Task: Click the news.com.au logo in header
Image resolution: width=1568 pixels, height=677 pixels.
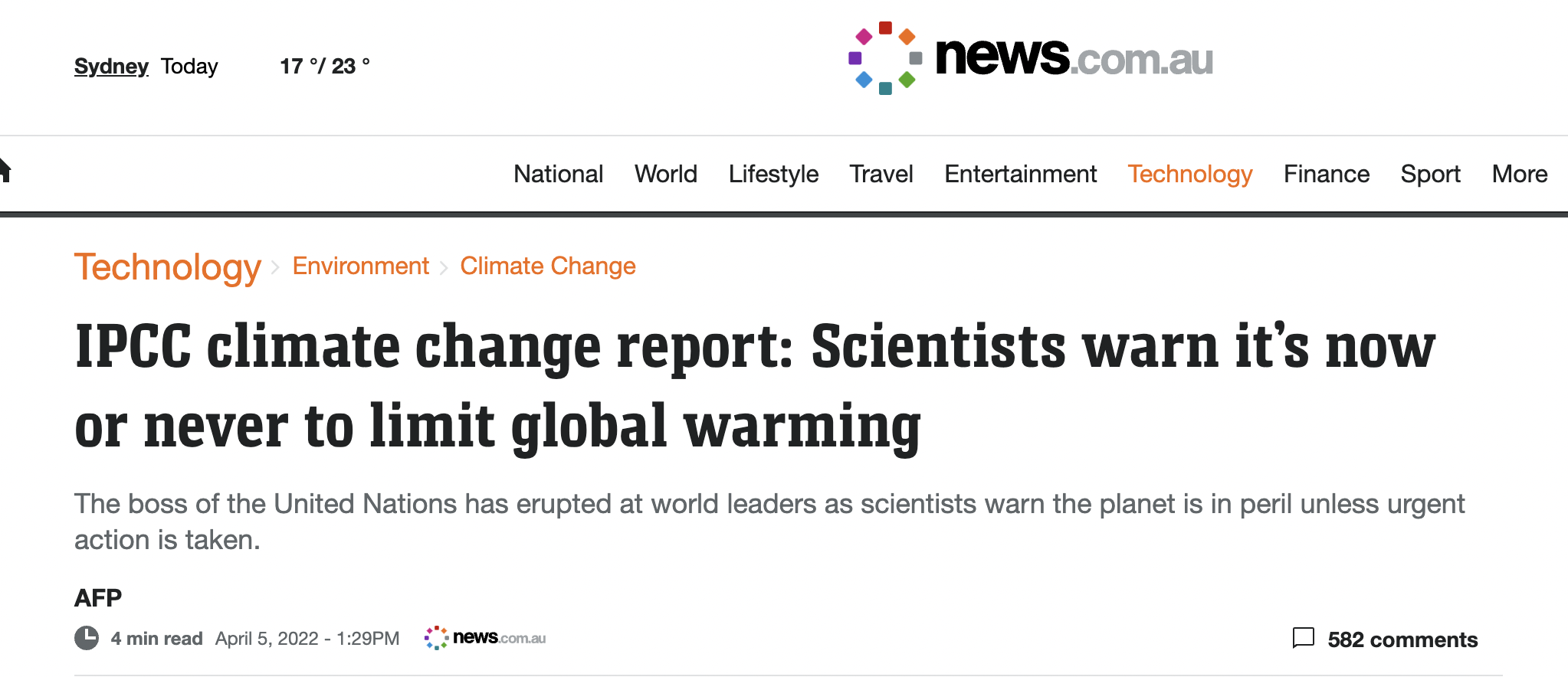Action: (x=1031, y=58)
